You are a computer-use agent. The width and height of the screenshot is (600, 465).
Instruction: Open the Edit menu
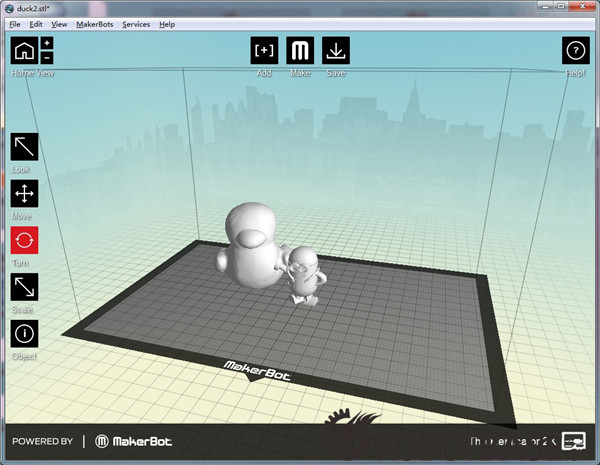point(35,23)
